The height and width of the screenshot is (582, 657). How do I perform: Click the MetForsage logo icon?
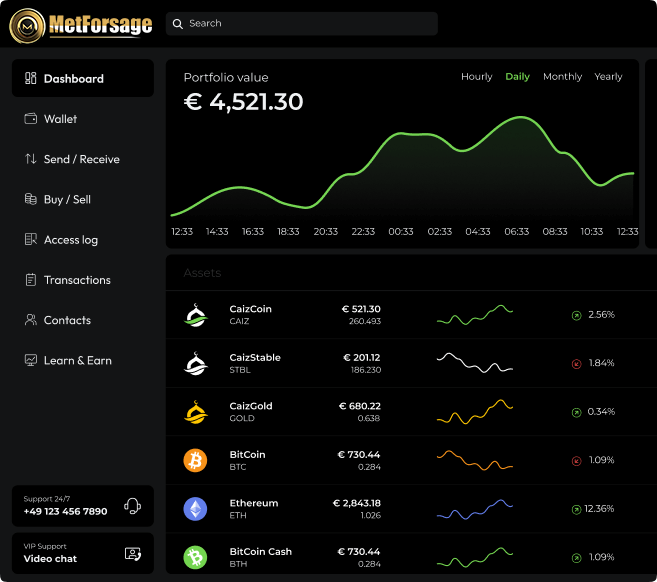27,24
